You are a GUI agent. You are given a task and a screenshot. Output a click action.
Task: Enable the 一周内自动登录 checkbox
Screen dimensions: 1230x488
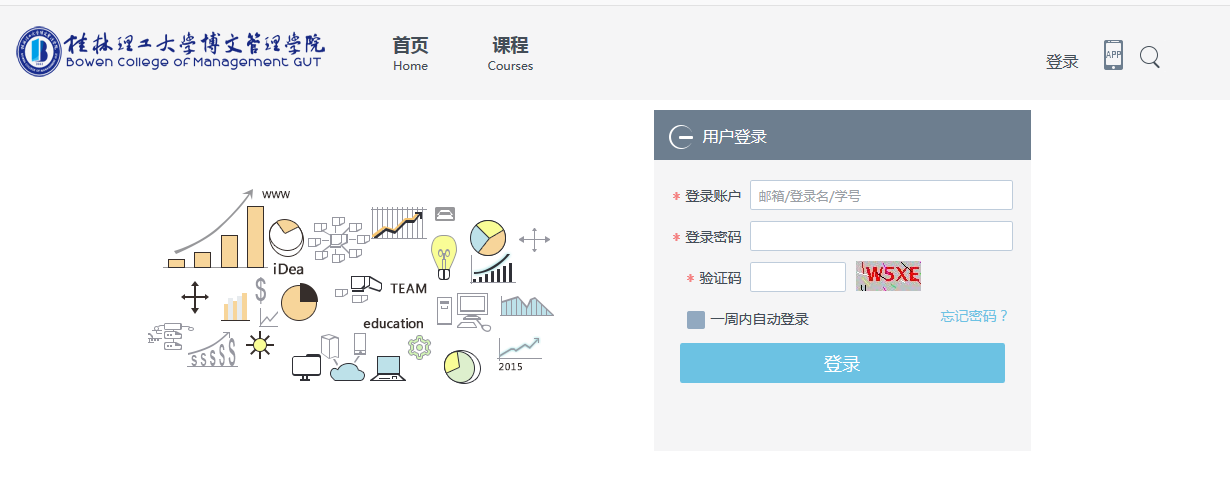coord(696,320)
